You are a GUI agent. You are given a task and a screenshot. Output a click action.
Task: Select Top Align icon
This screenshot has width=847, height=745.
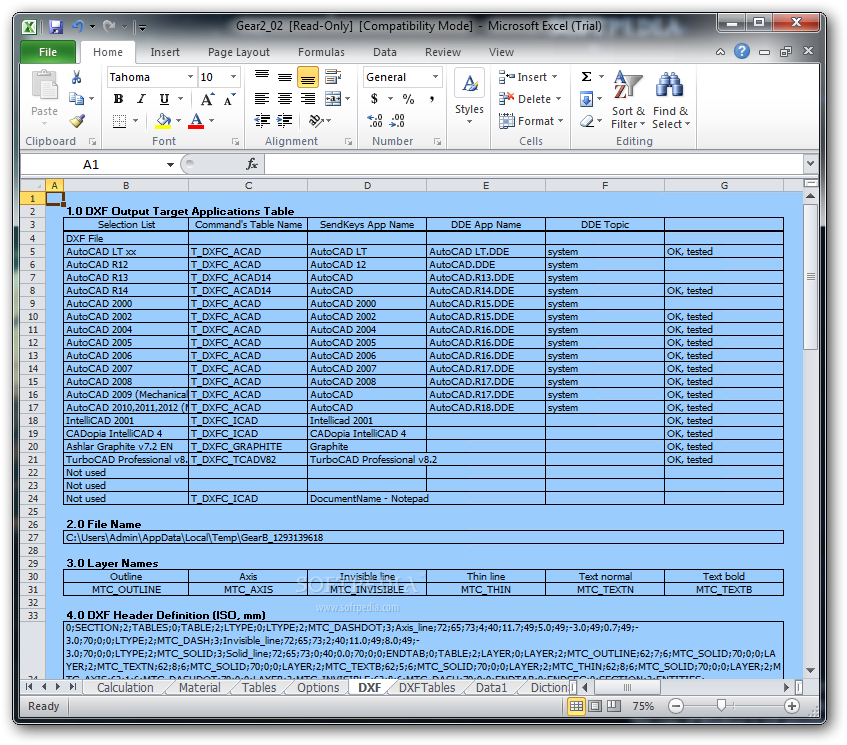(262, 77)
